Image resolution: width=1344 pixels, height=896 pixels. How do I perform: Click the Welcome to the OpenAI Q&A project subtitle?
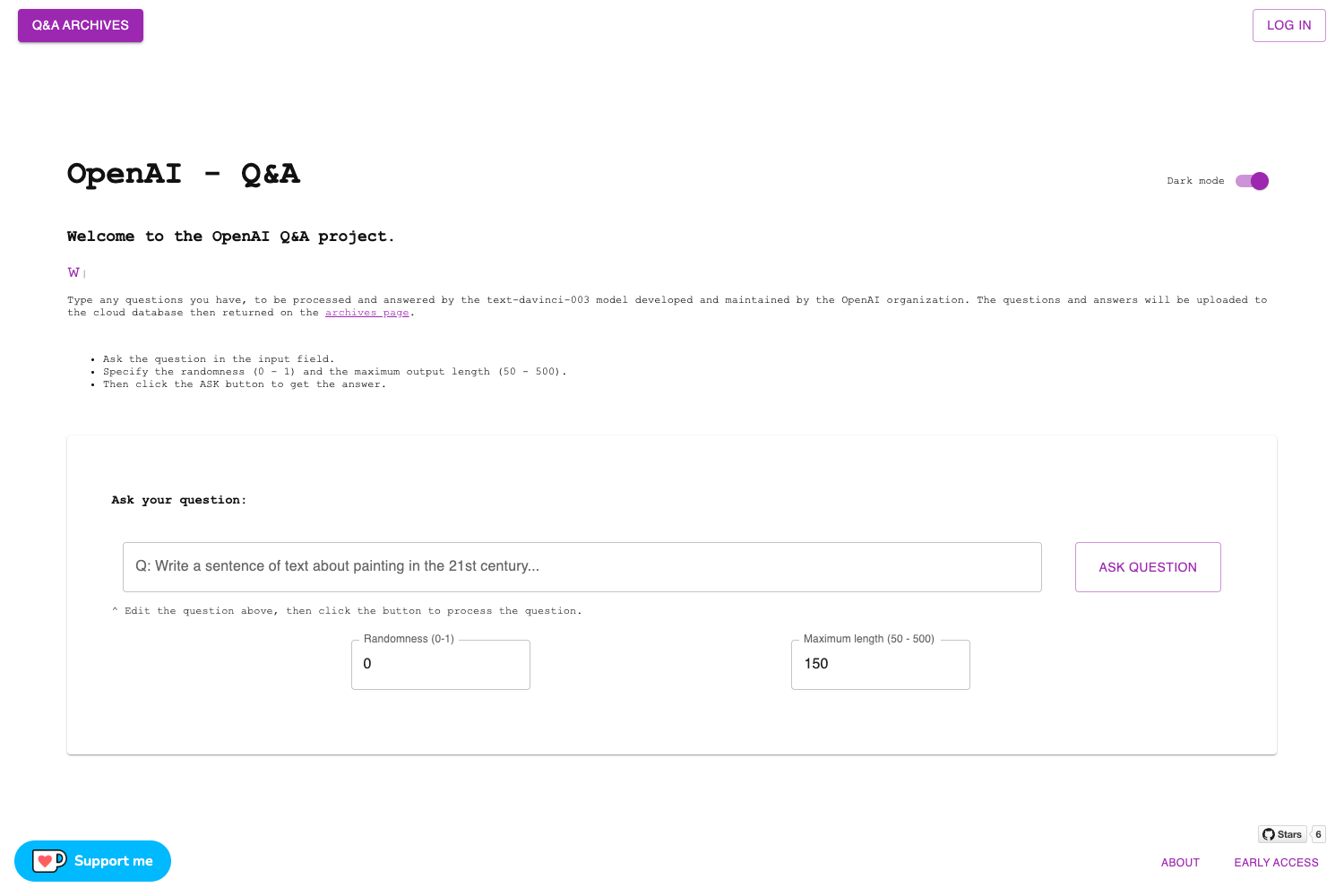[231, 237]
